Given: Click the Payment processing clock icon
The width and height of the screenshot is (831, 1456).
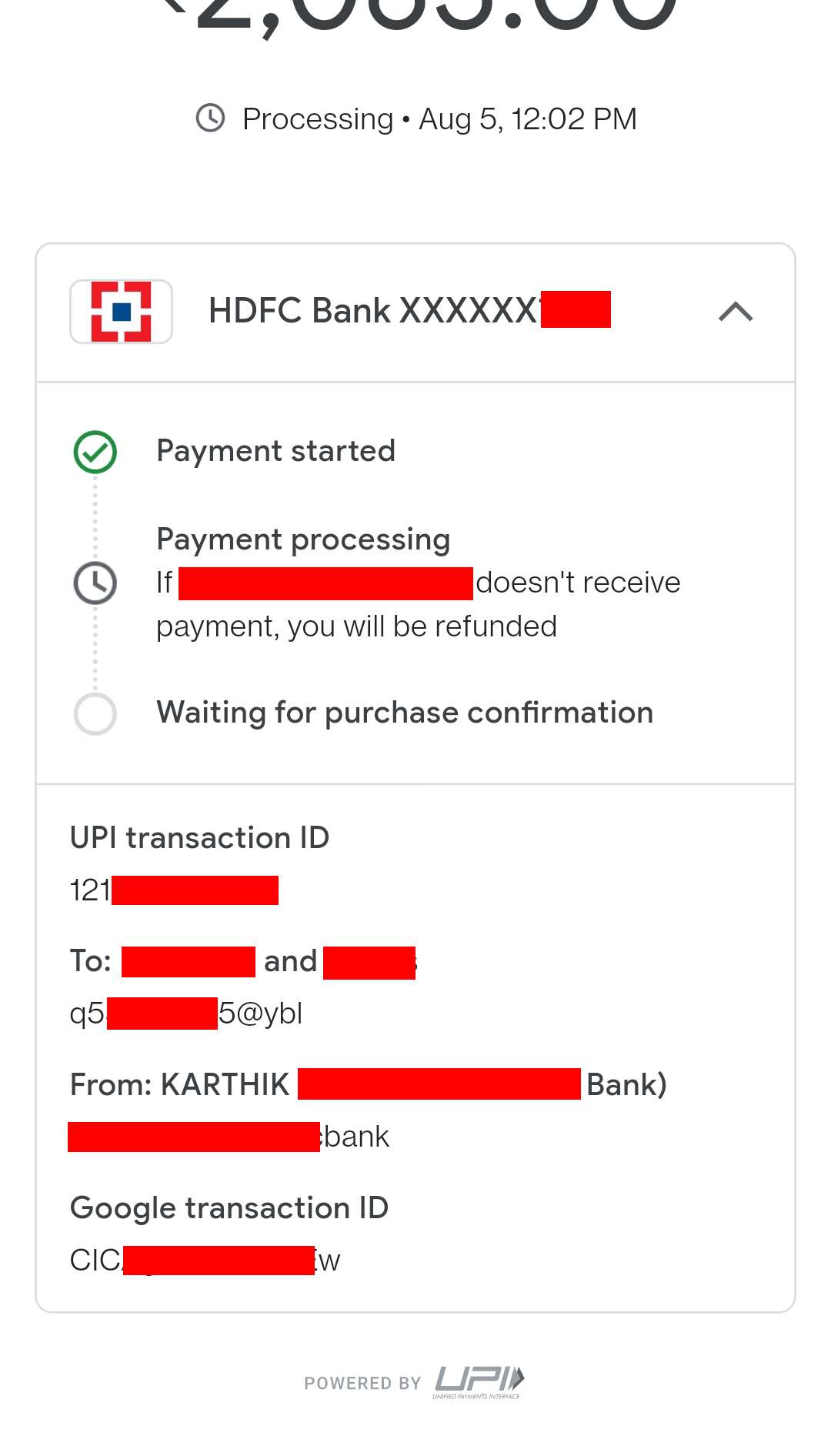Looking at the screenshot, I should tap(95, 583).
